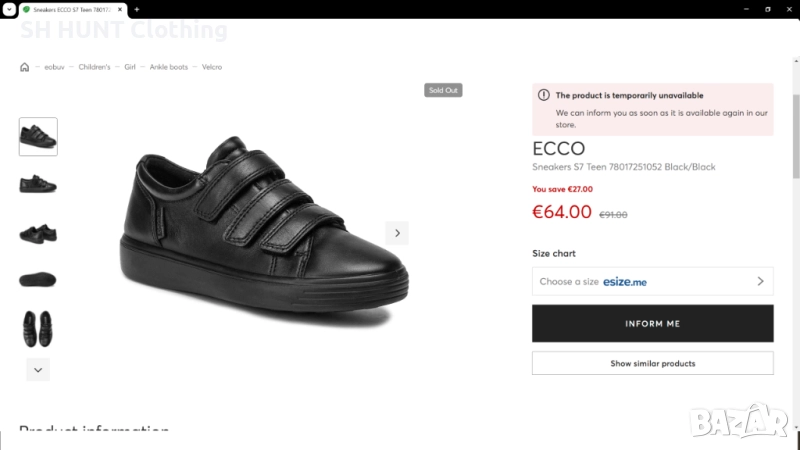Expand the Choose a size selector
This screenshot has height=450, width=800.
[652, 281]
